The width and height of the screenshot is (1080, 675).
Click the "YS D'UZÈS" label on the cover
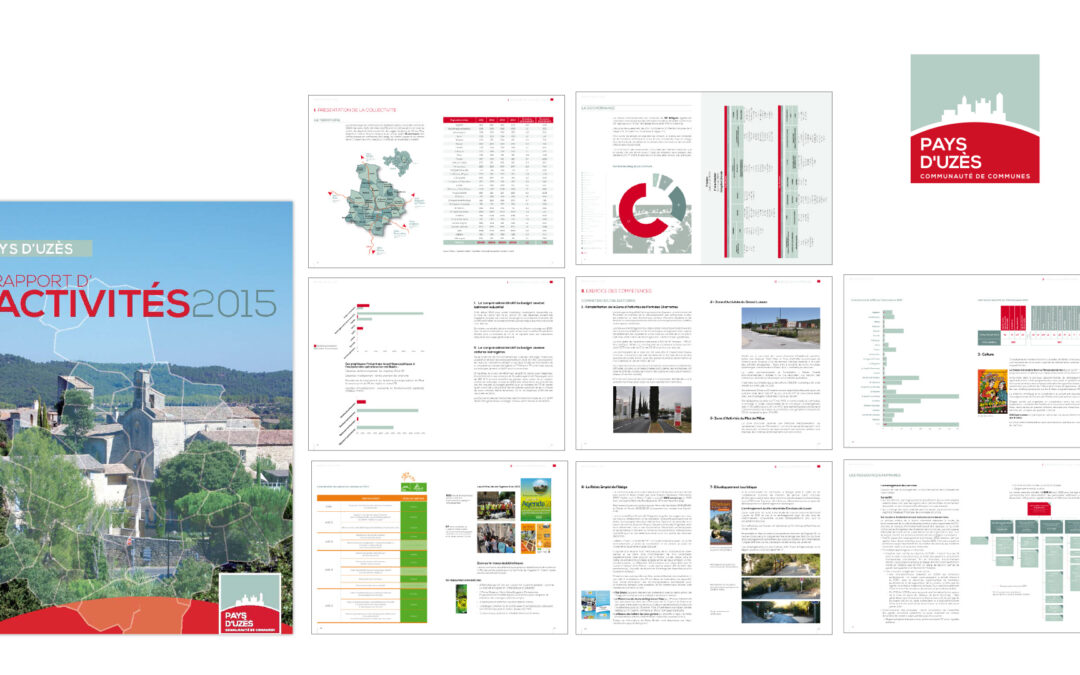click(x=45, y=249)
